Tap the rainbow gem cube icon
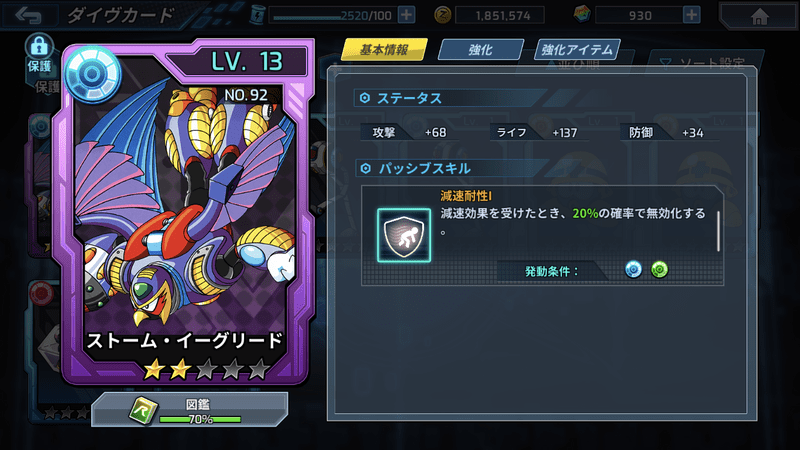 [x=582, y=14]
